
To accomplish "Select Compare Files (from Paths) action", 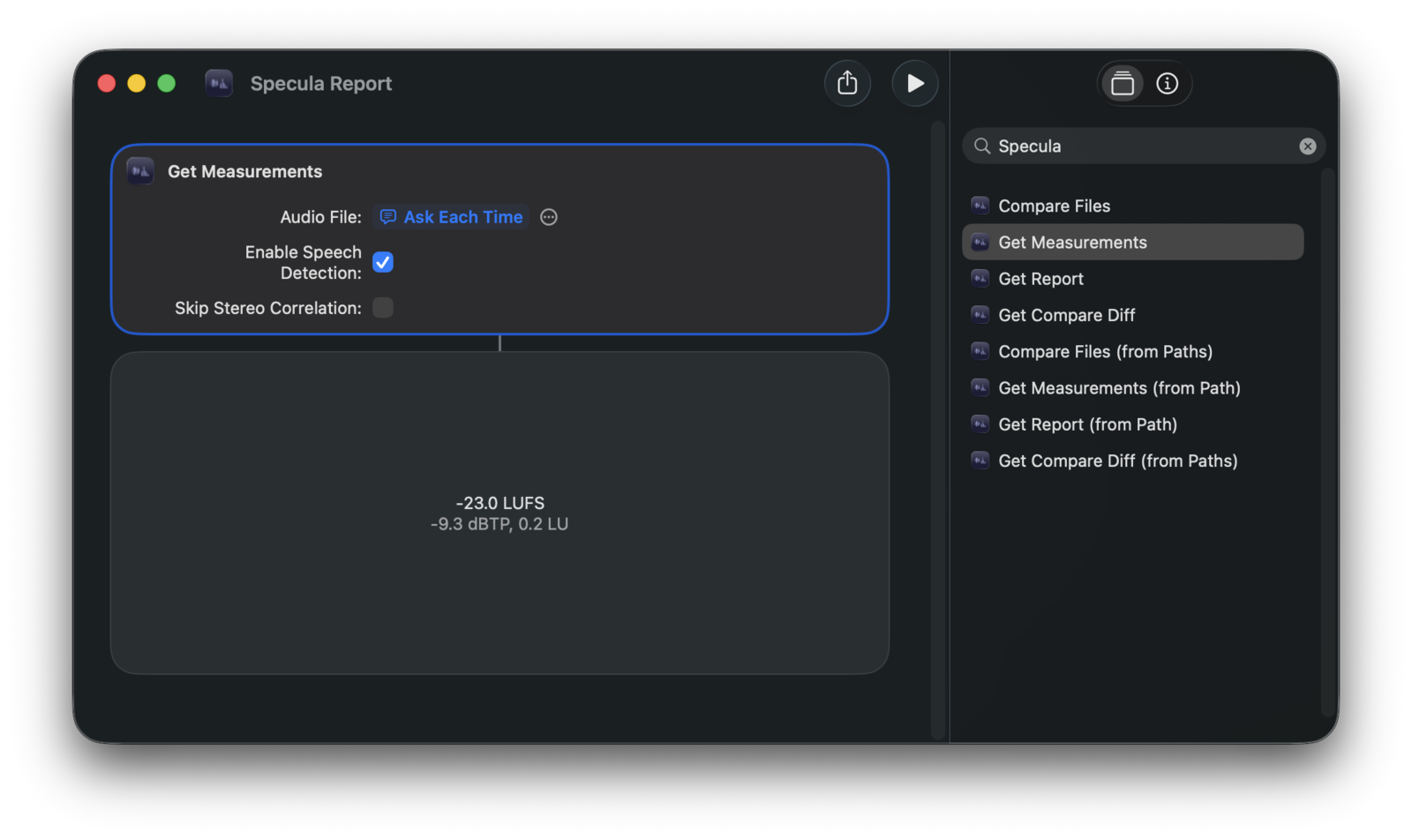I will coord(1132,351).
